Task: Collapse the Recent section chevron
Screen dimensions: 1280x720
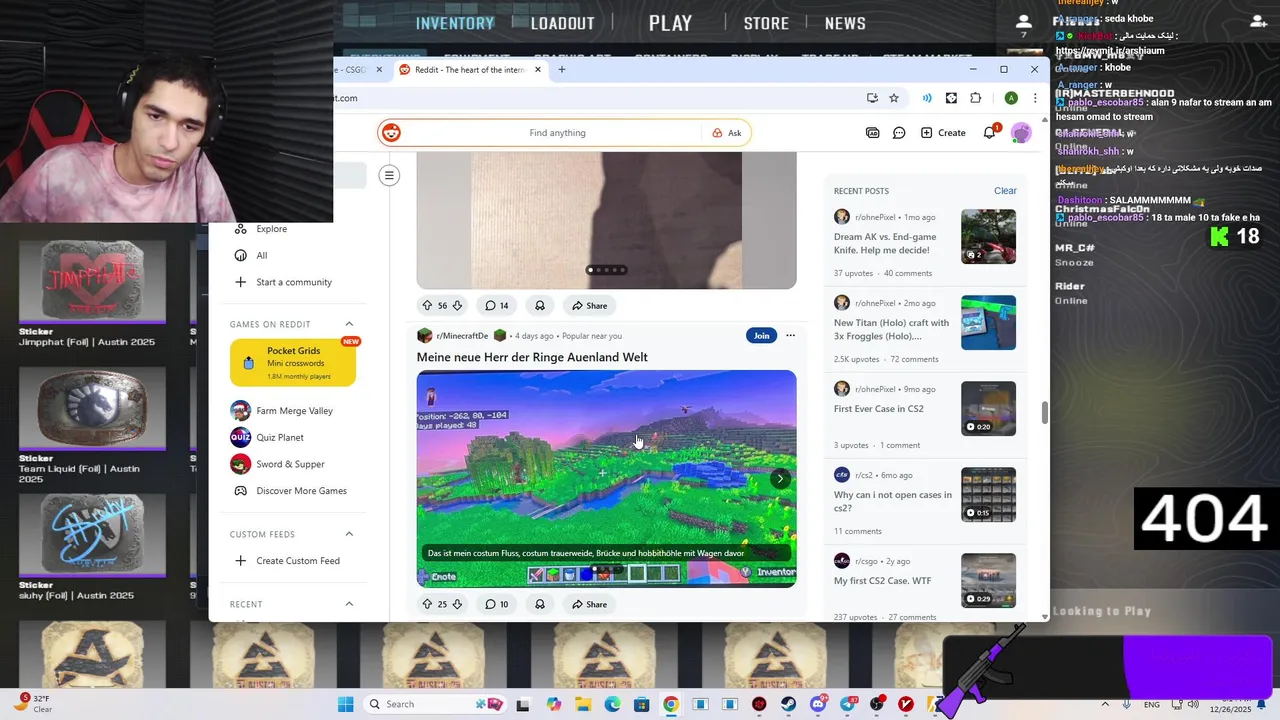Action: pyautogui.click(x=349, y=604)
